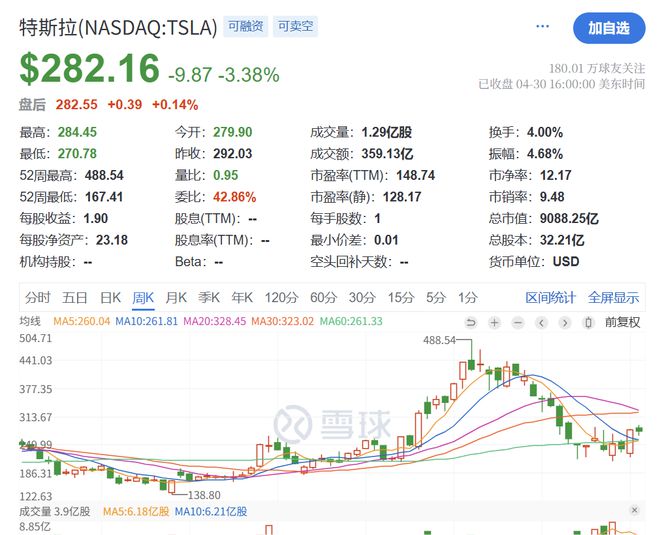
Task: Switch to the 年K chart tab
Action: coord(242,298)
